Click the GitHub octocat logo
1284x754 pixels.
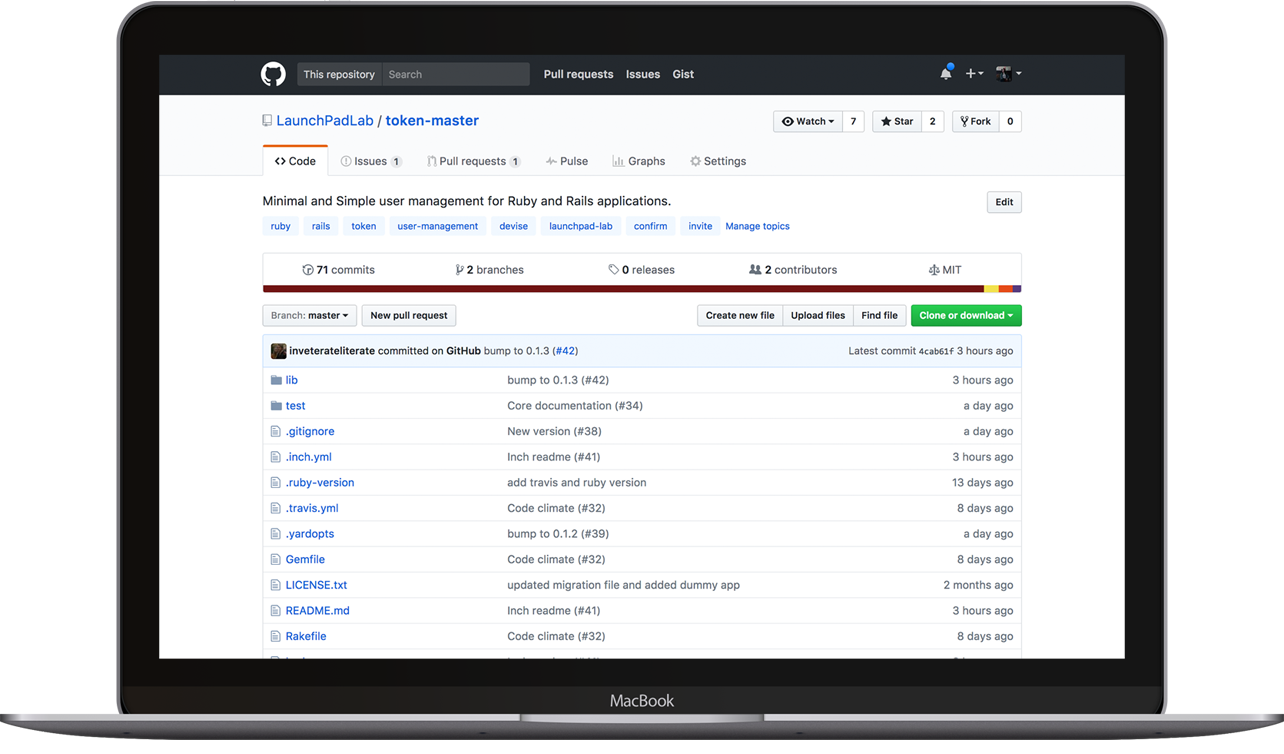tap(273, 74)
